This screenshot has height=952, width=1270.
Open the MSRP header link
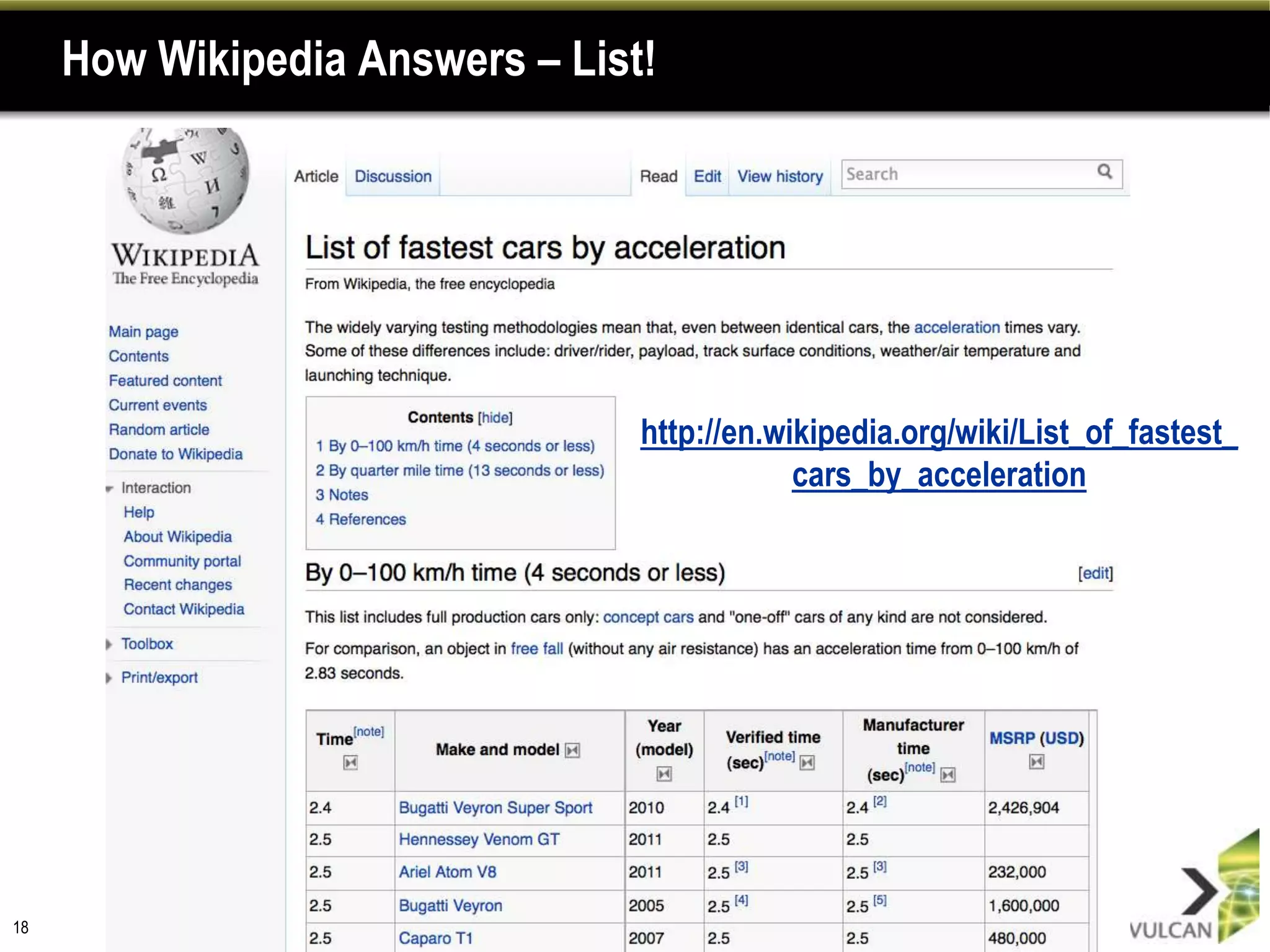(1012, 738)
